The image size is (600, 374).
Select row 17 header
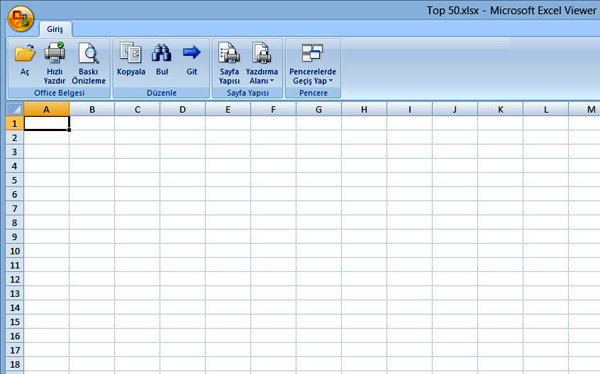pyautogui.click(x=15, y=350)
